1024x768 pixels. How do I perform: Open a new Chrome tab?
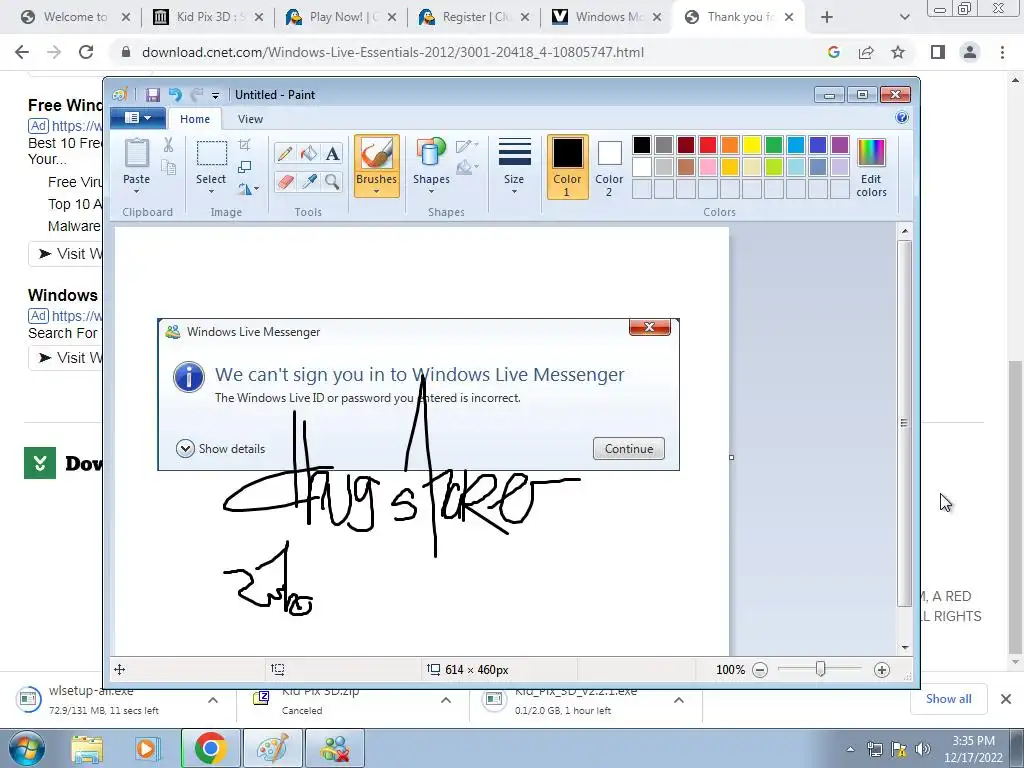827,17
